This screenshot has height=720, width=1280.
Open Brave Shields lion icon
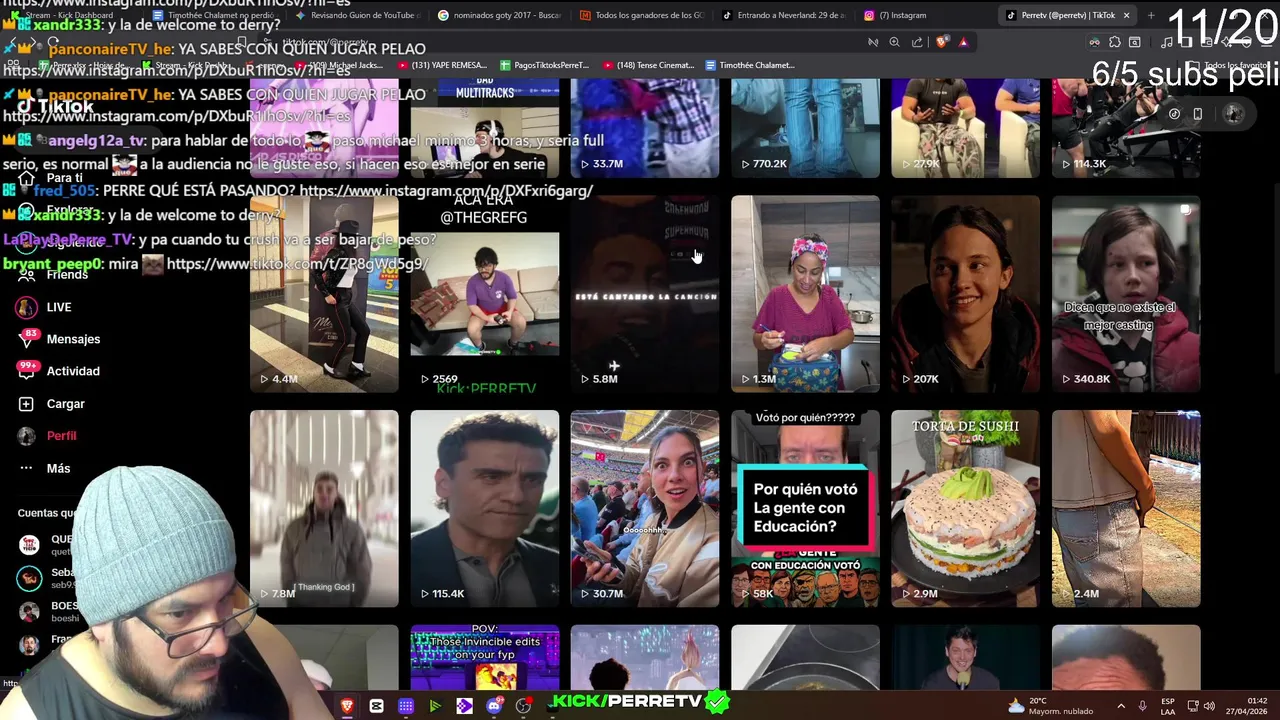click(941, 42)
